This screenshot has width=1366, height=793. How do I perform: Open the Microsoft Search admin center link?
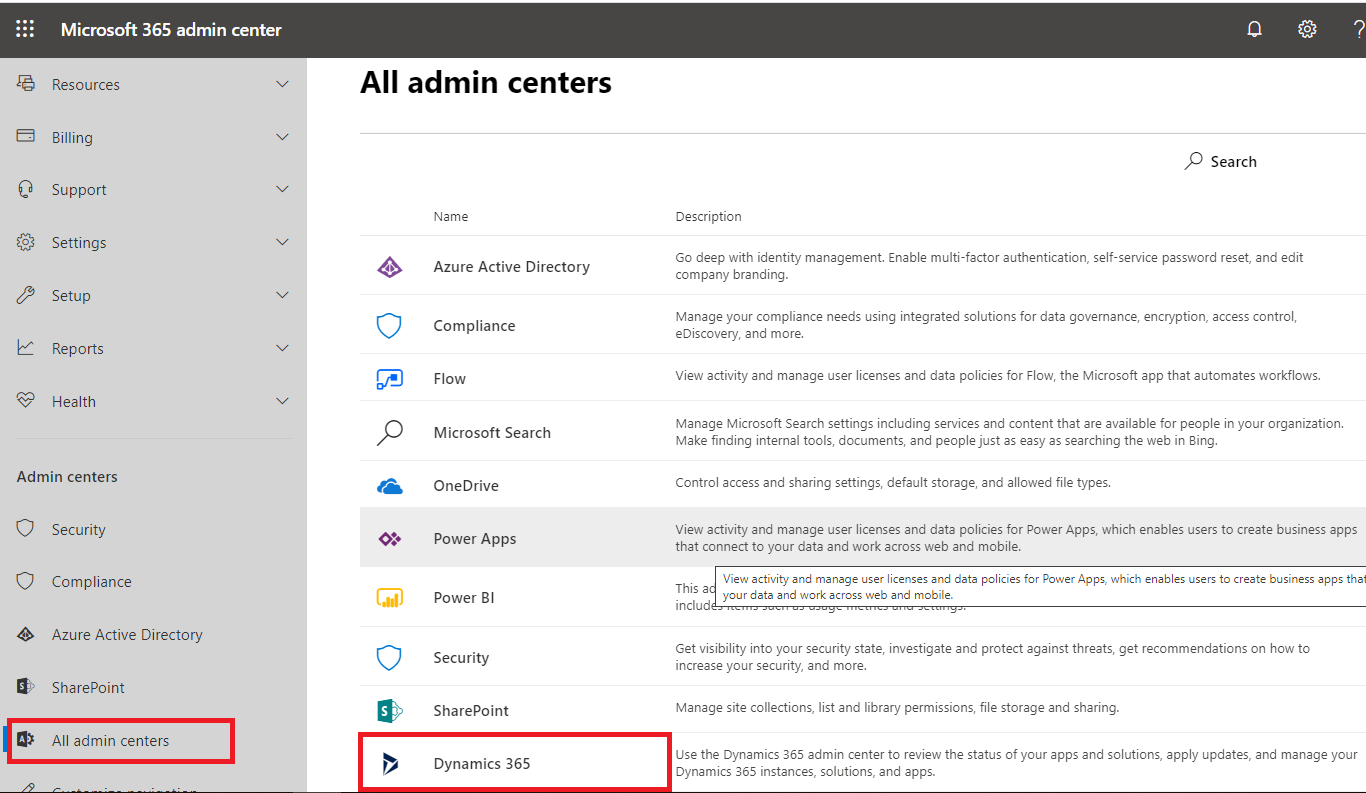[x=492, y=433]
